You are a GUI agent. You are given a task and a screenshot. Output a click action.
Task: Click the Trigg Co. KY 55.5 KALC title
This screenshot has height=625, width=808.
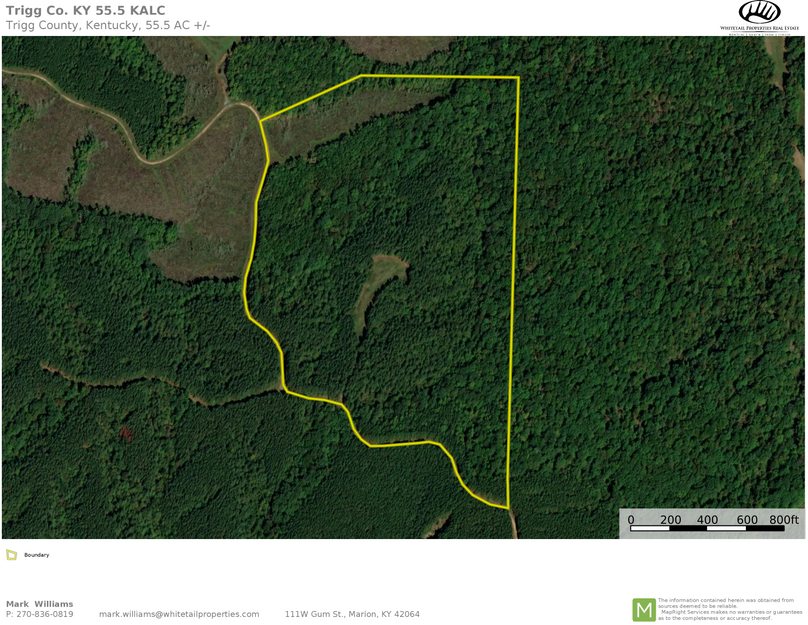coord(86,10)
